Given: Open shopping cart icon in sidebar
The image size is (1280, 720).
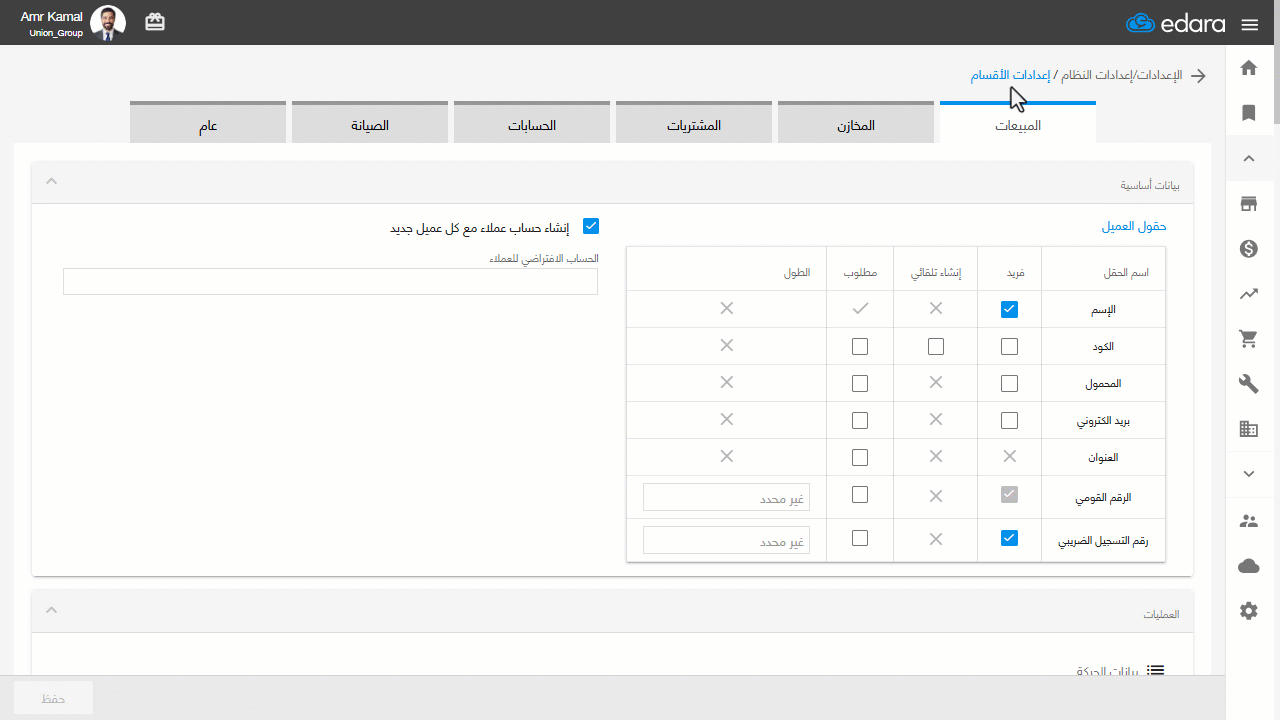Looking at the screenshot, I should pos(1248,339).
